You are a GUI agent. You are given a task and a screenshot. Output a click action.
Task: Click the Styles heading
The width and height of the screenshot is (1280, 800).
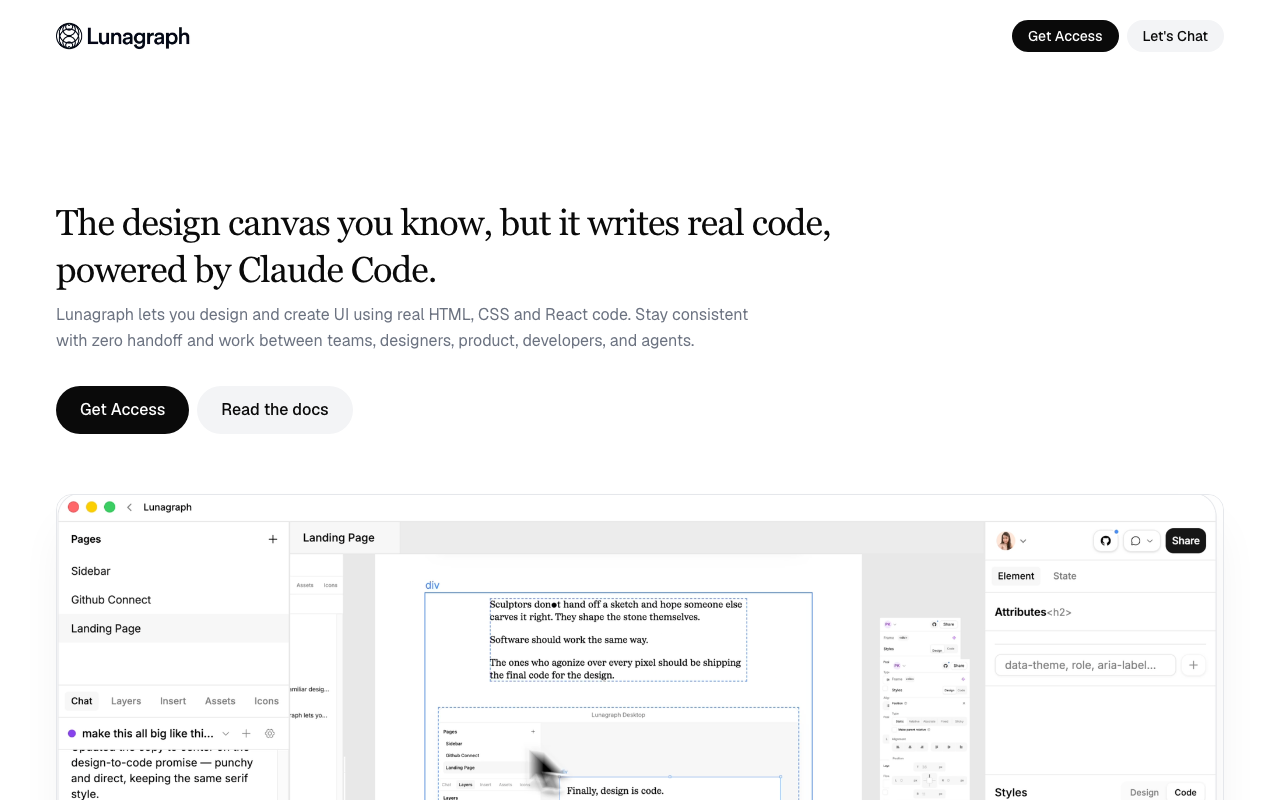[1011, 793]
